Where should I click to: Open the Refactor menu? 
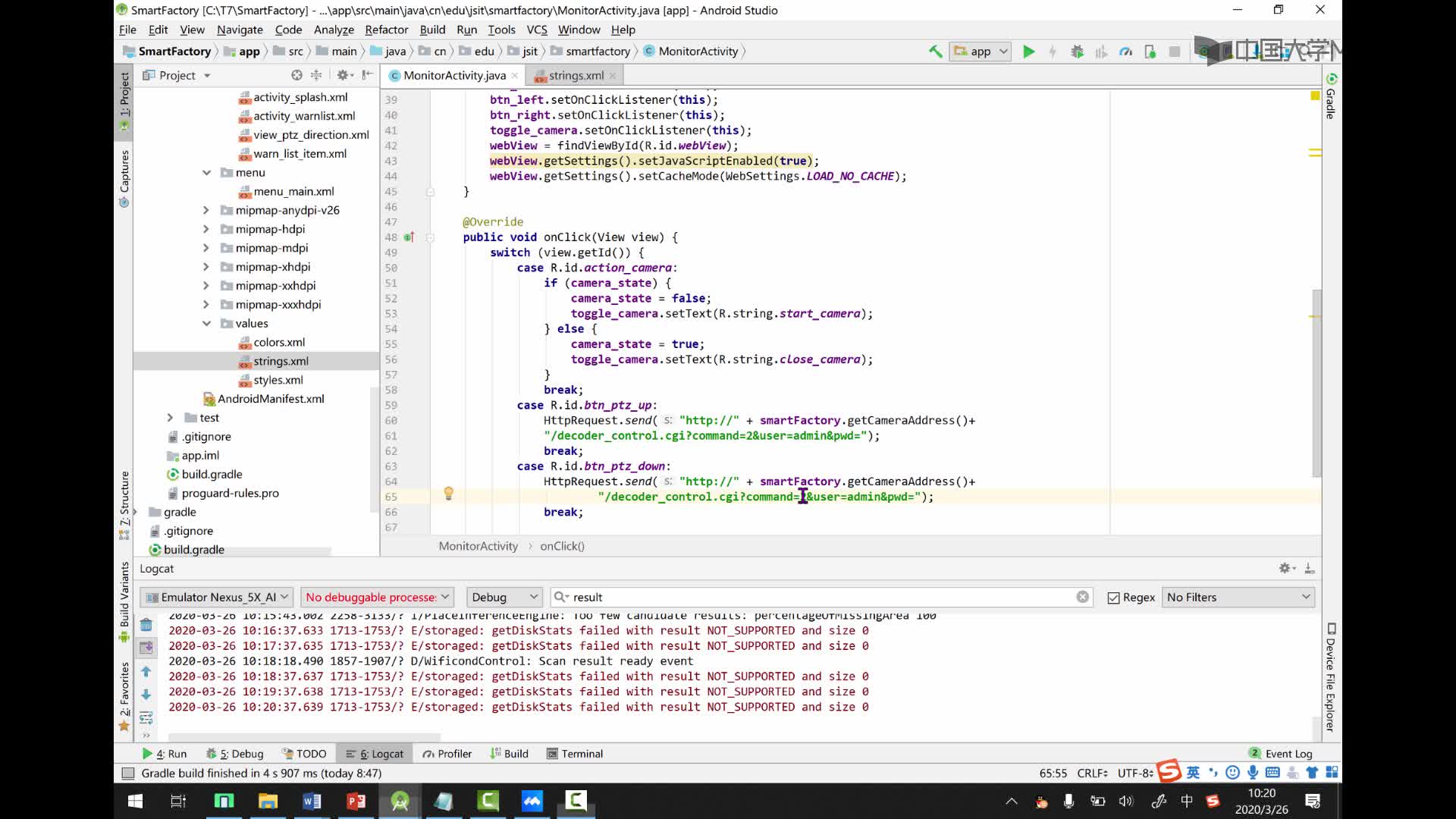point(386,30)
